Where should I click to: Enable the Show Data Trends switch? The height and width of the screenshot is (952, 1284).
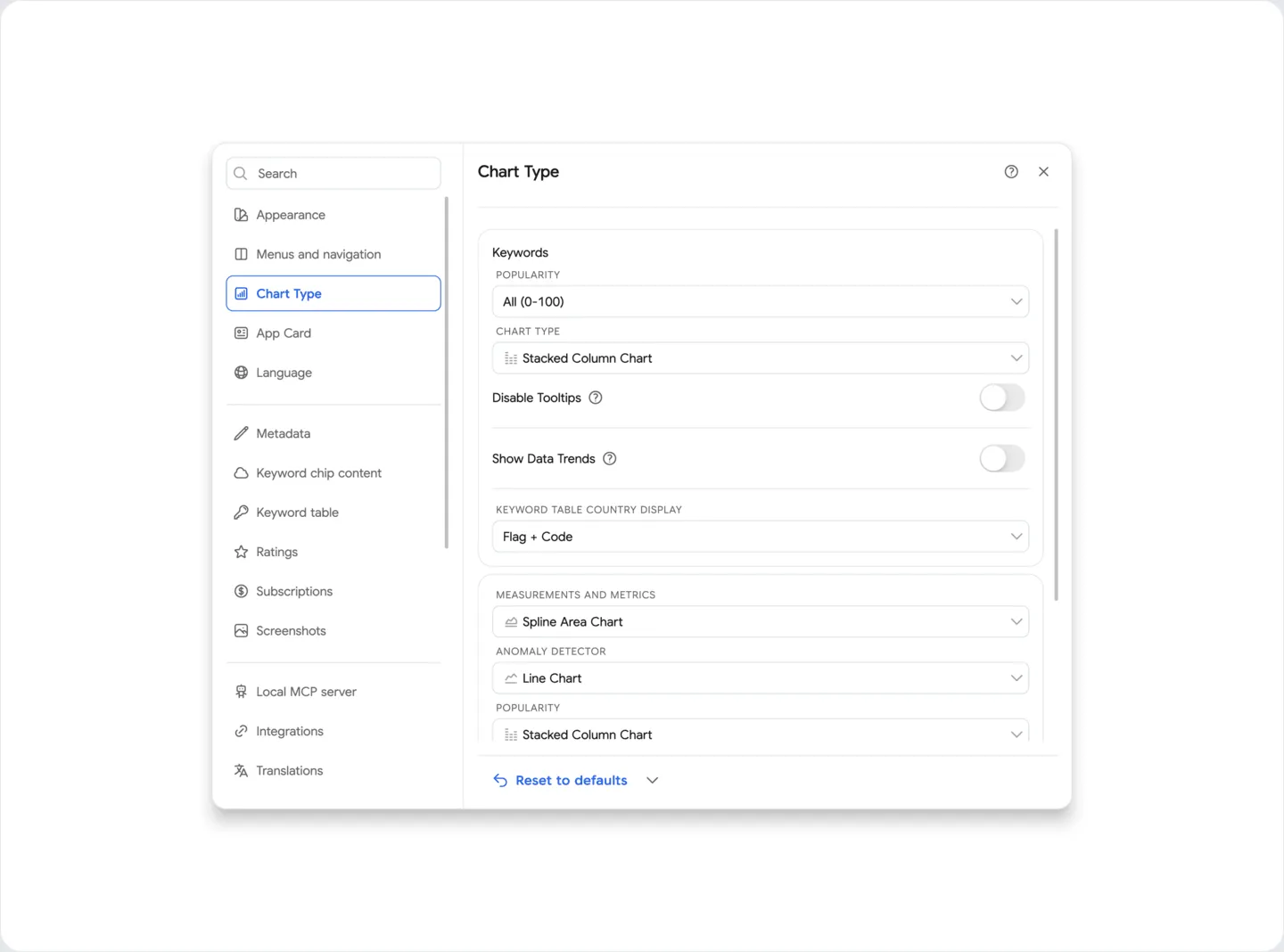click(1002, 459)
